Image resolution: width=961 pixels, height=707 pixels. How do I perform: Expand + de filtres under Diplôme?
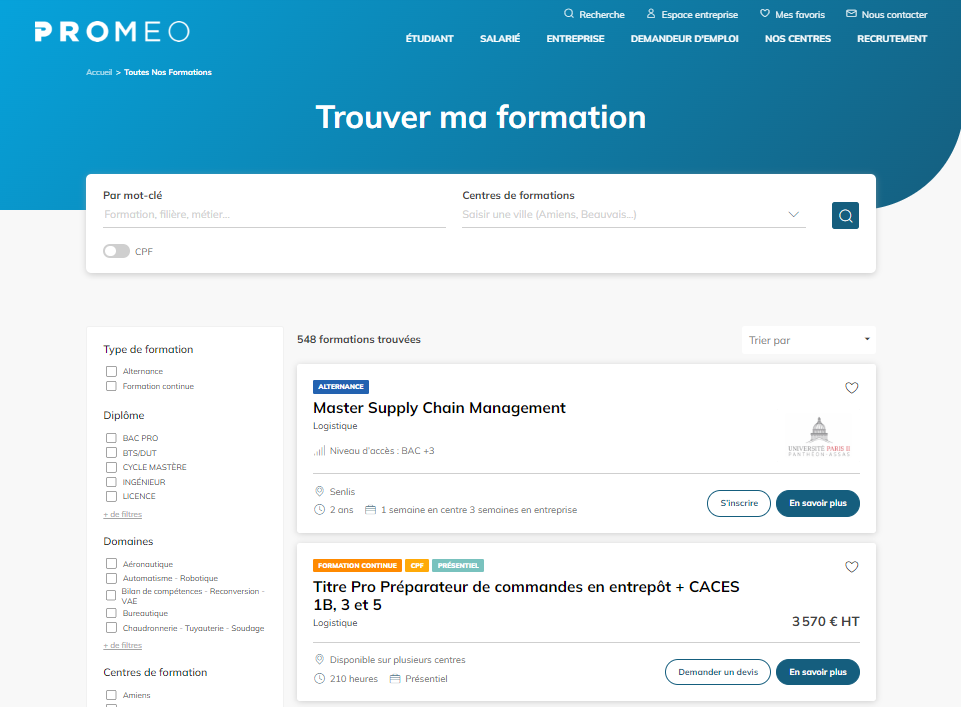point(122,513)
